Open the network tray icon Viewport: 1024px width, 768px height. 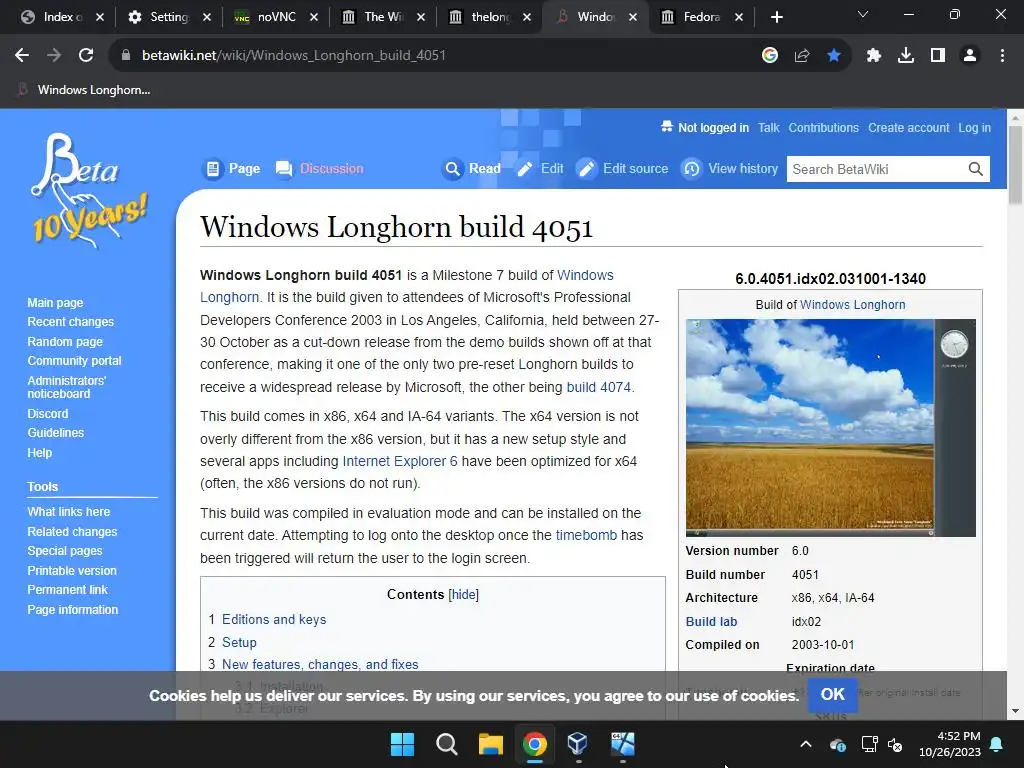tap(869, 744)
